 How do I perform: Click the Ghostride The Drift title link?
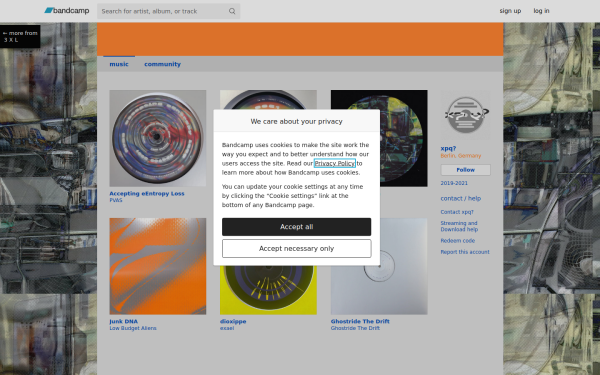pos(360,321)
